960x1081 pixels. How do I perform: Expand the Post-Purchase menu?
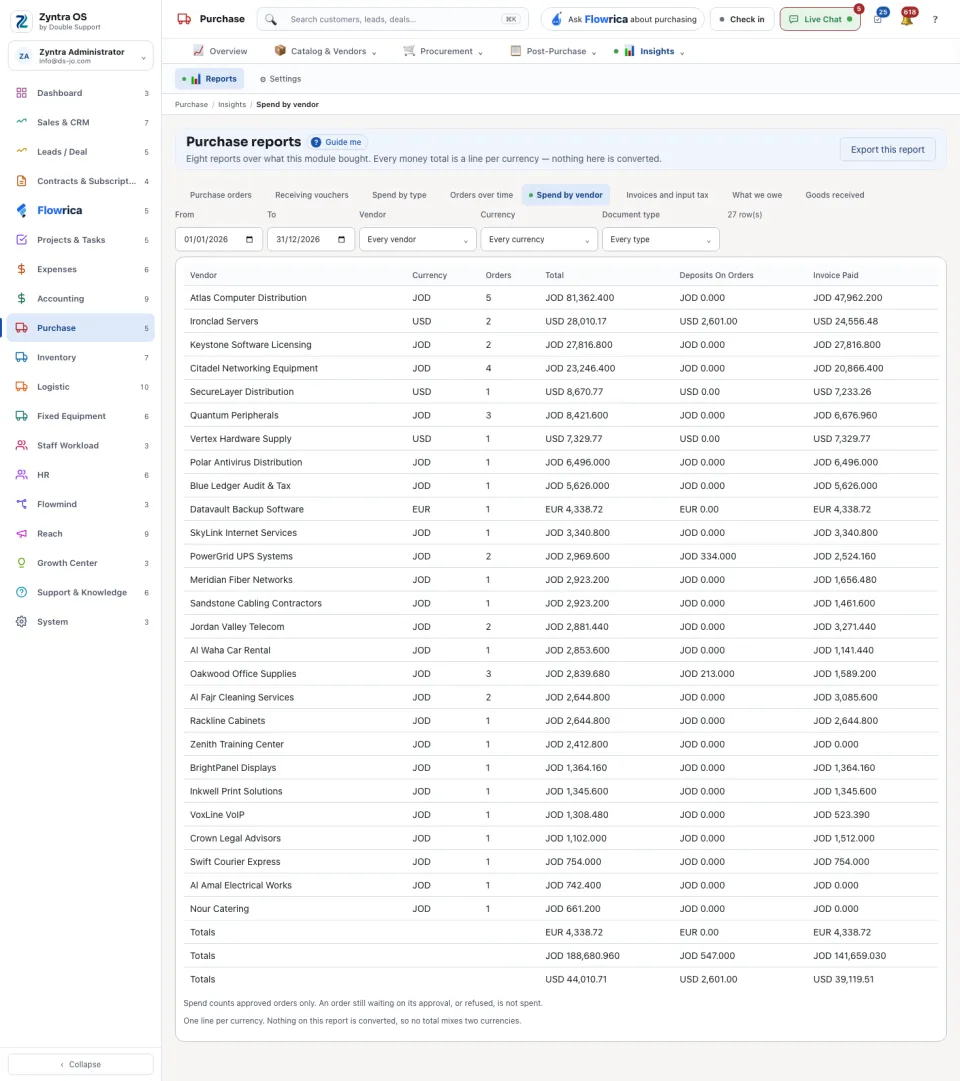click(553, 51)
